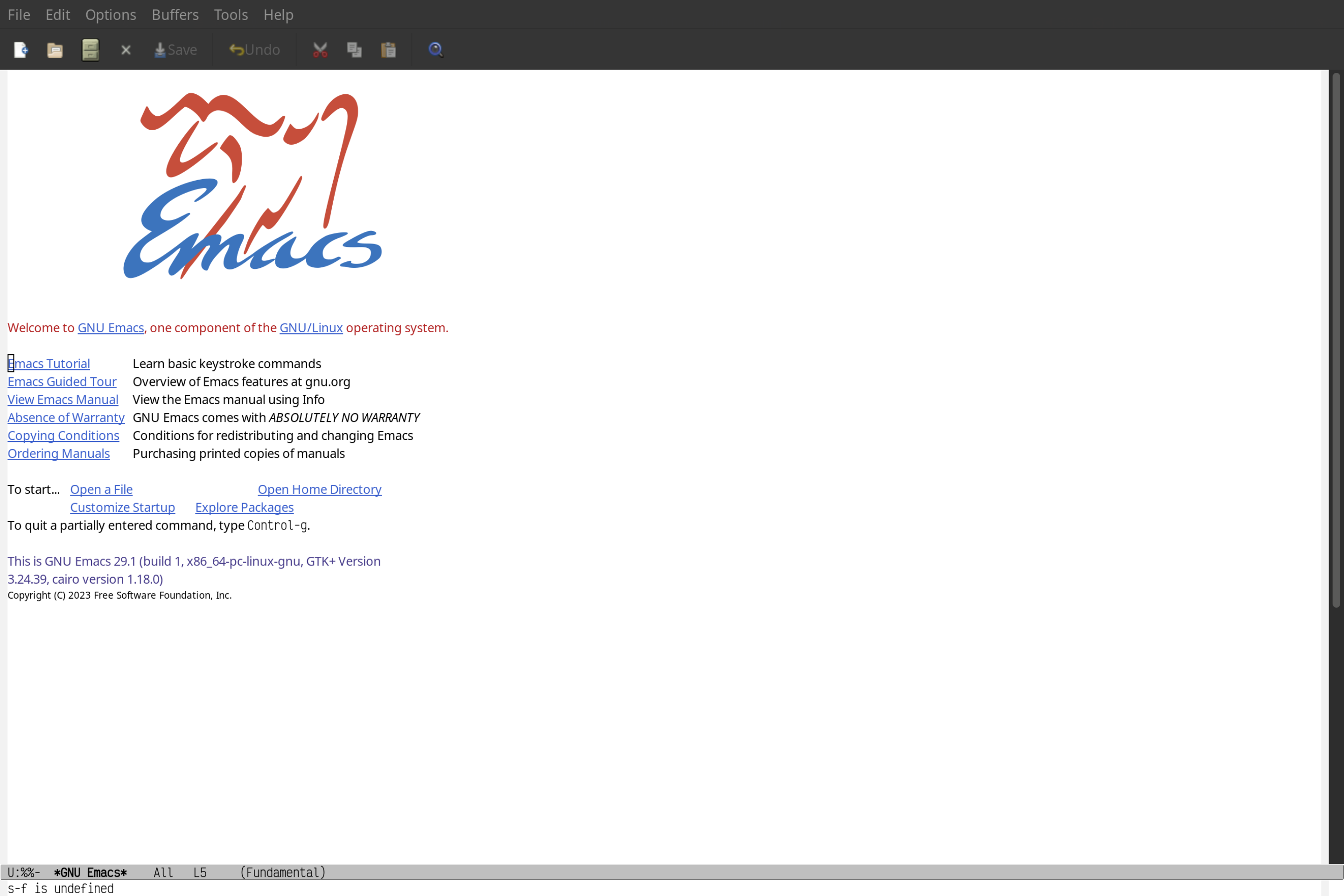Click Open a File link
Image resolution: width=1344 pixels, height=896 pixels.
pyautogui.click(x=101, y=489)
